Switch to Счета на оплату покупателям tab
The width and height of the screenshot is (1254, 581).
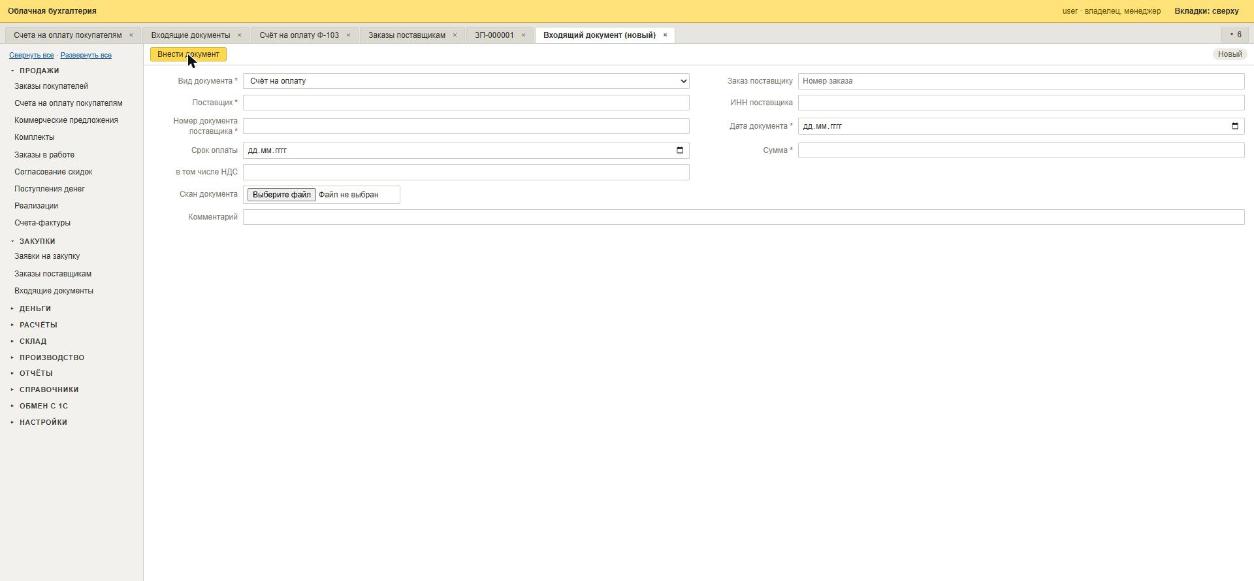click(x=67, y=35)
